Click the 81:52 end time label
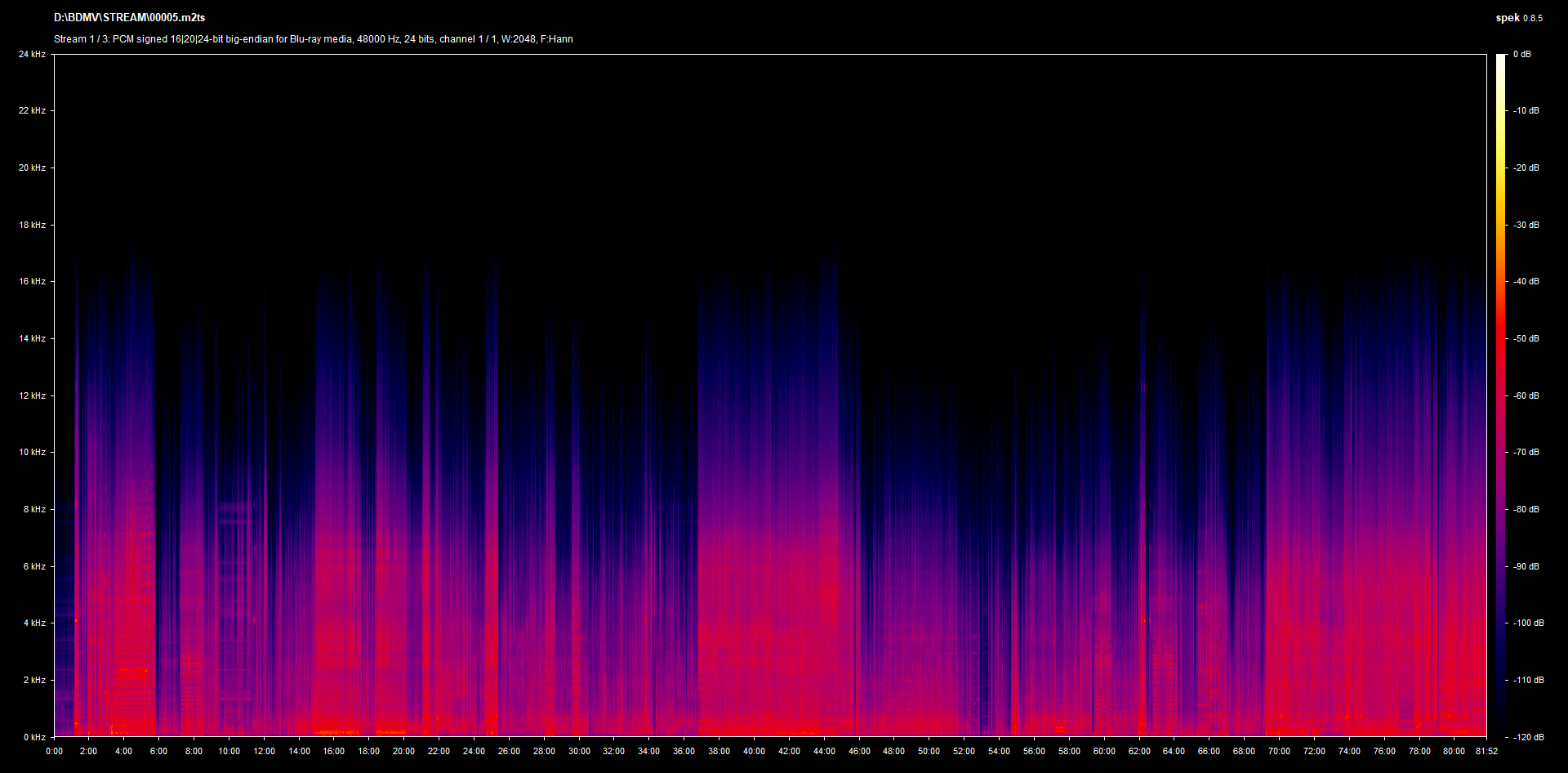Screen dimensions: 1568x773 point(1486,751)
